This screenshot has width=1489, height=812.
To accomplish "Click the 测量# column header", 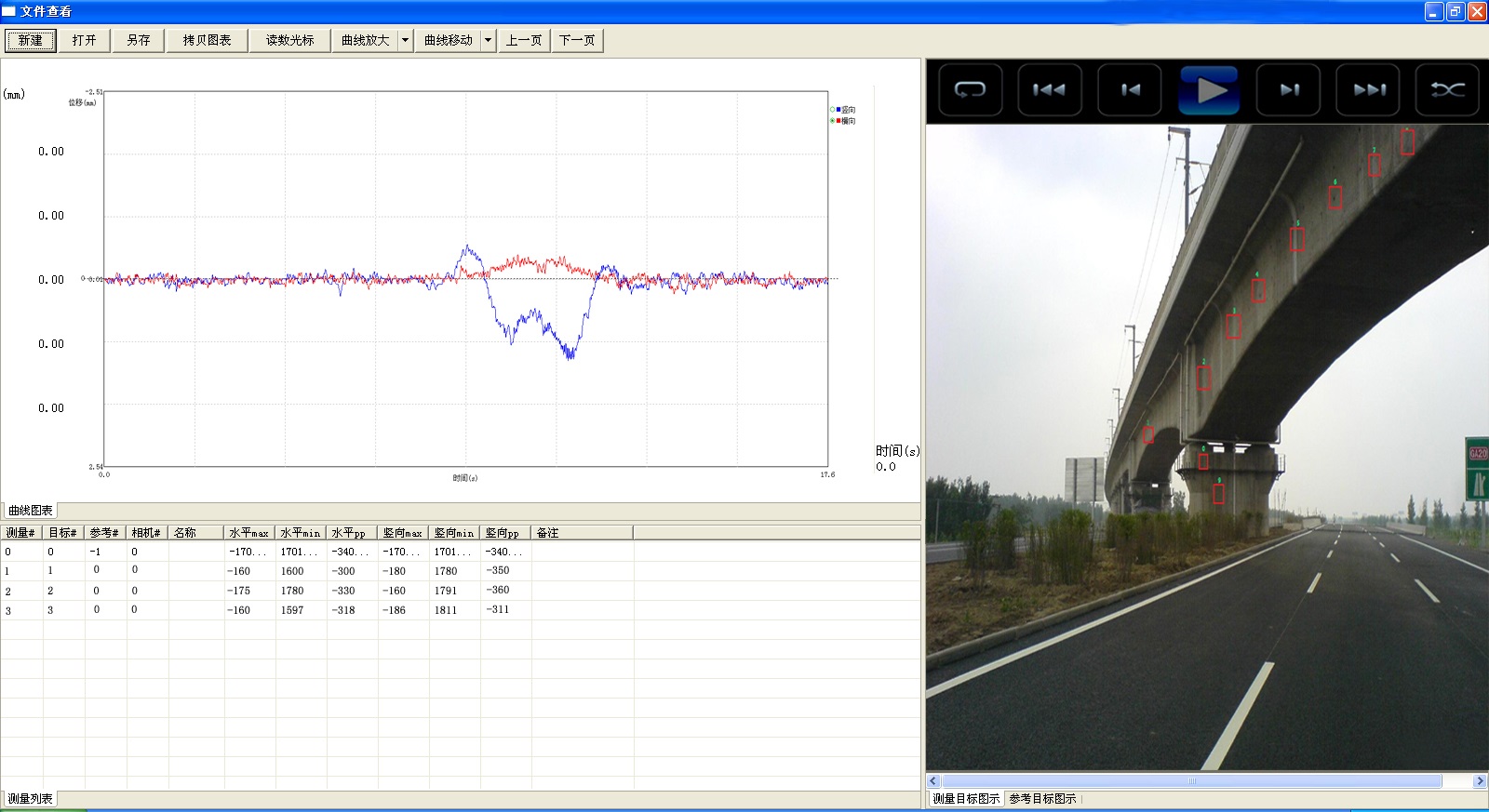I will 21,533.
